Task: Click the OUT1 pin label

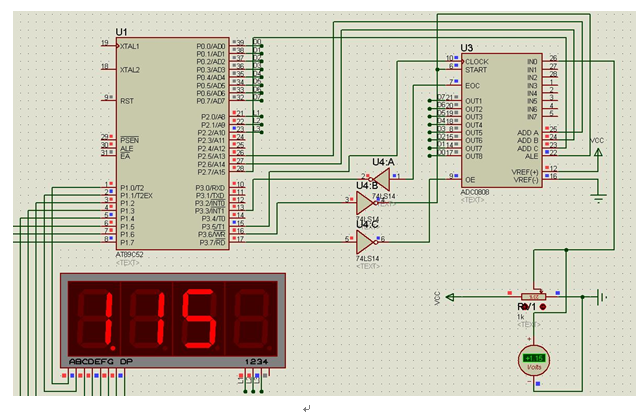Action: click(x=474, y=101)
